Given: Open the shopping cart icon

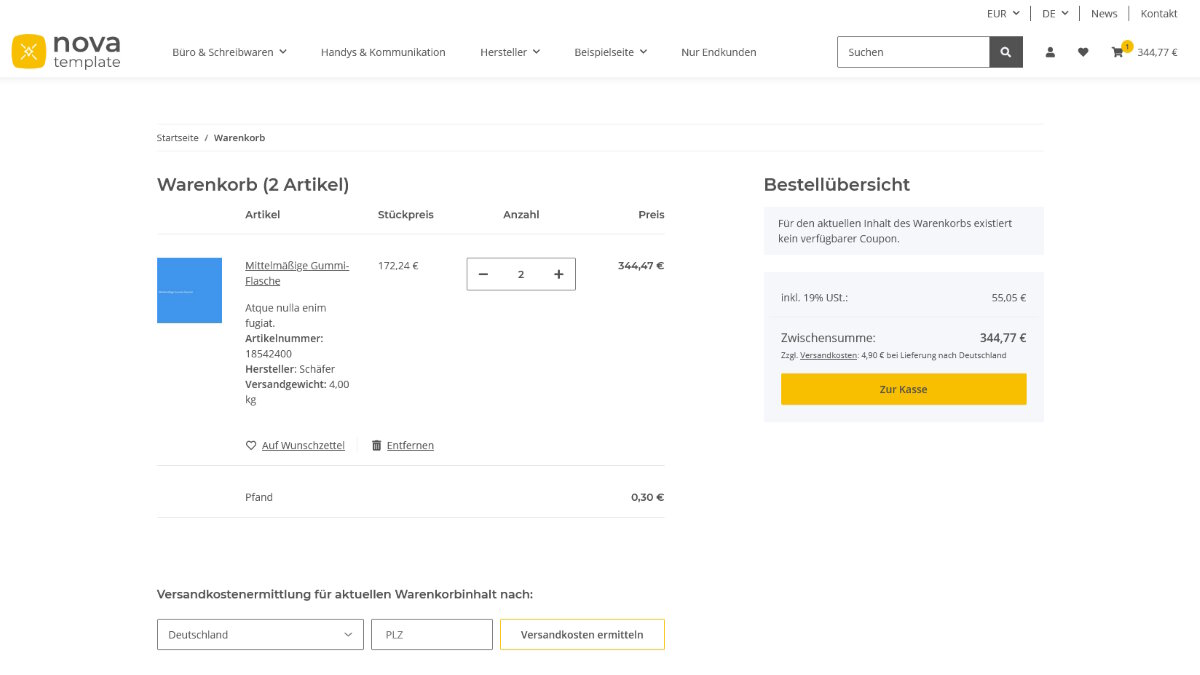Looking at the screenshot, I should click(1118, 51).
